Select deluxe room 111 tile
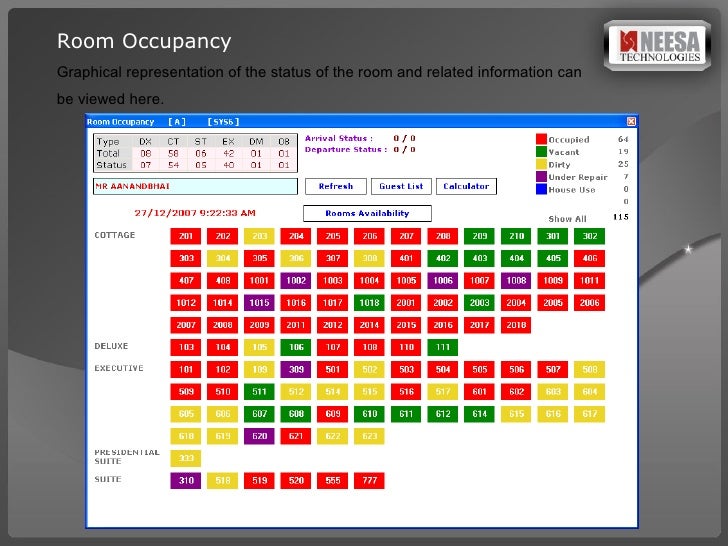The height and width of the screenshot is (546, 728). 443,347
